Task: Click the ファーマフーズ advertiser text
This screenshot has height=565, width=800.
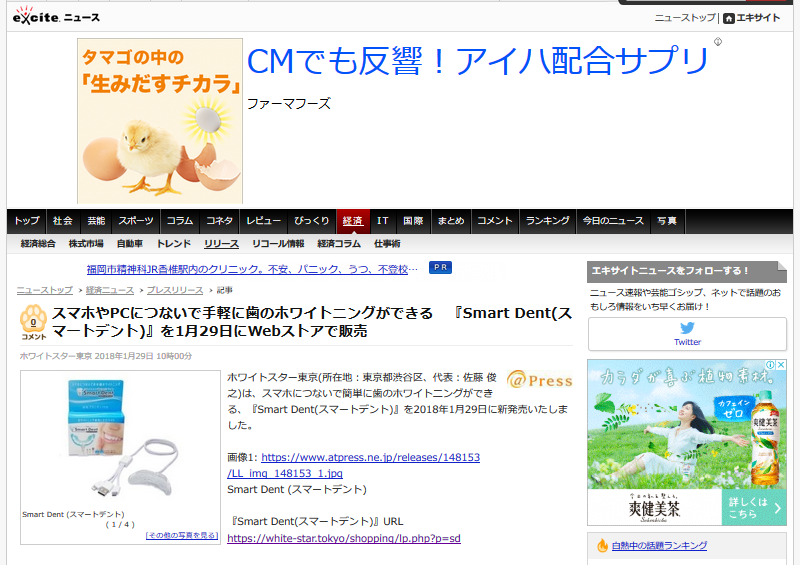Action: [x=289, y=104]
